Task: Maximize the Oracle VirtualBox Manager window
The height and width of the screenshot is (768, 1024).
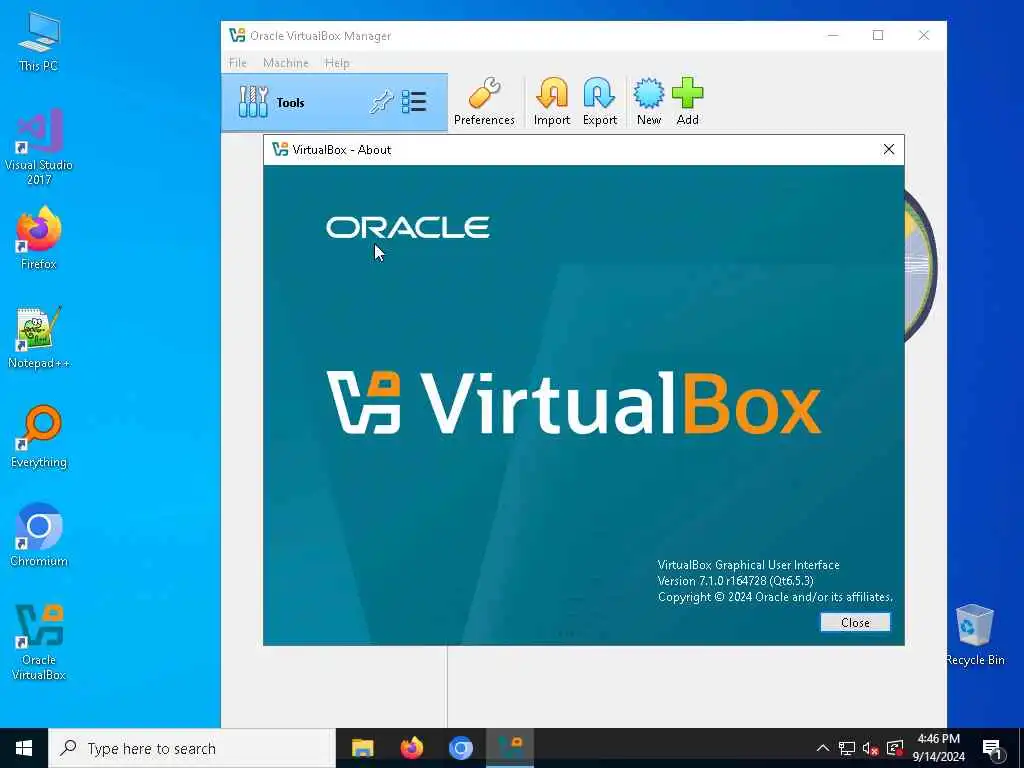Action: coord(878,35)
